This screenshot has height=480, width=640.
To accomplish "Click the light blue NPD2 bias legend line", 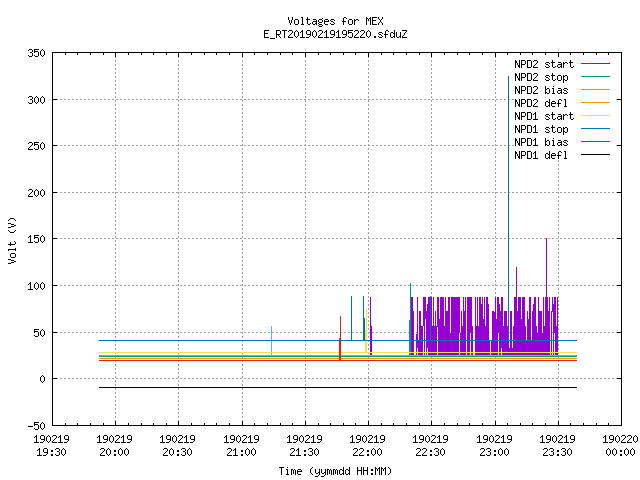I will [595, 90].
